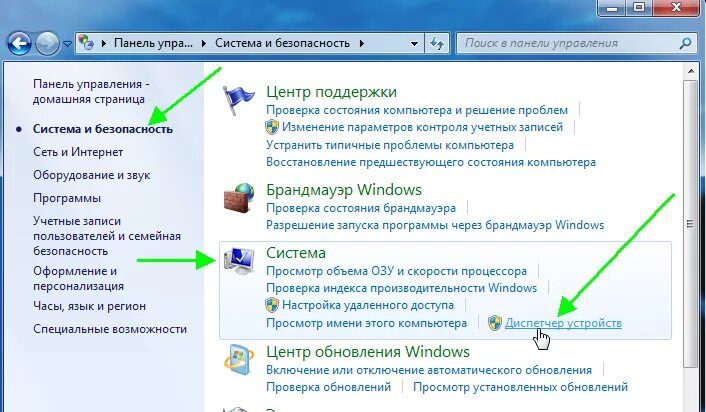Open the Брандмауэр Windows heading

[344, 190]
